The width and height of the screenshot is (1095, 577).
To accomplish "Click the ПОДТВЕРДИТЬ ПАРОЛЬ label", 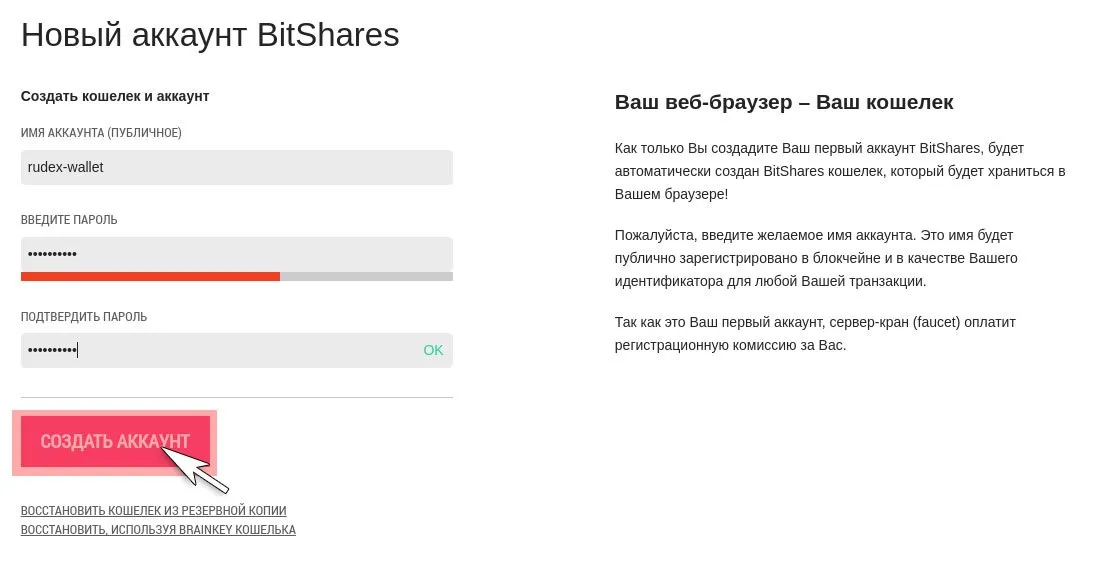I will (x=84, y=317).
